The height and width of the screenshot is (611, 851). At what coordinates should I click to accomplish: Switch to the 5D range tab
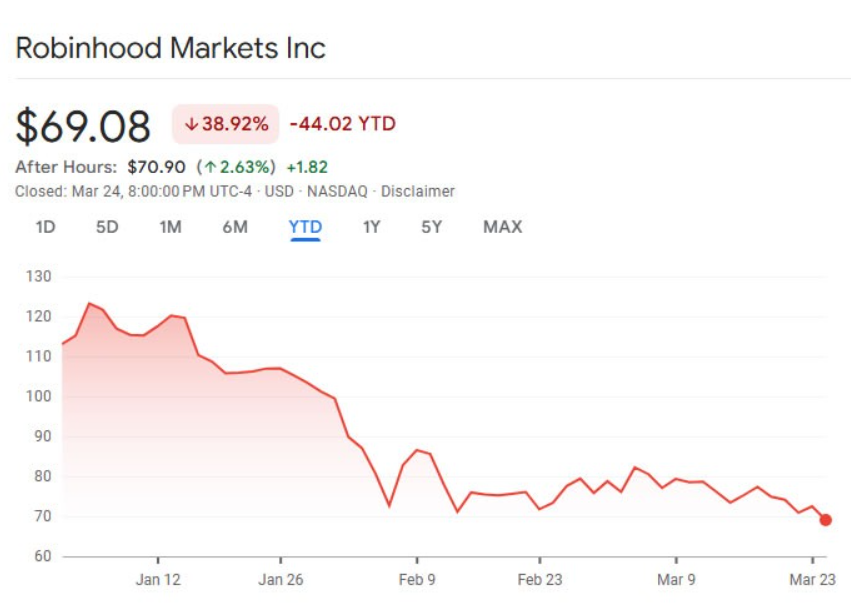(107, 227)
